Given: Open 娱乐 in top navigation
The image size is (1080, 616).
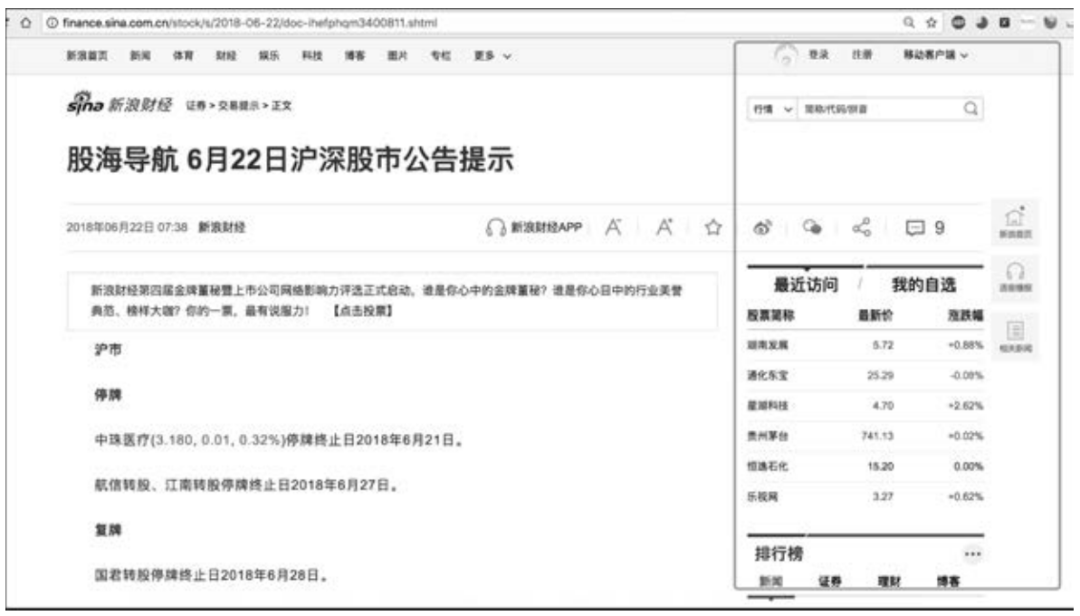Looking at the screenshot, I should coord(269,56).
